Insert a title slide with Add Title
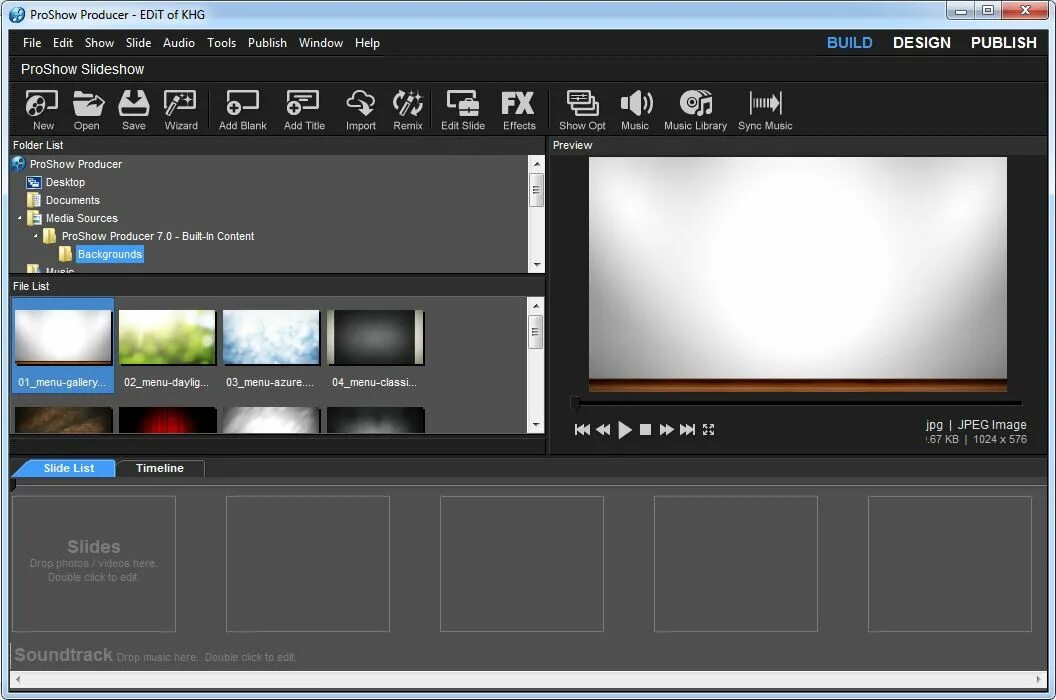The width and height of the screenshot is (1056, 700). click(x=304, y=110)
